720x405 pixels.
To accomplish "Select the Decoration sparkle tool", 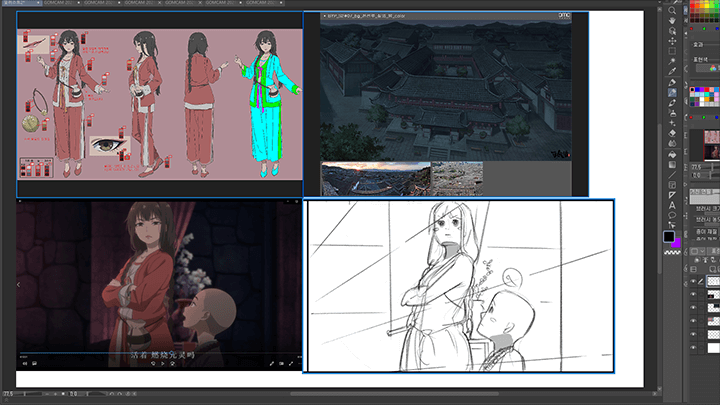I will [x=672, y=123].
